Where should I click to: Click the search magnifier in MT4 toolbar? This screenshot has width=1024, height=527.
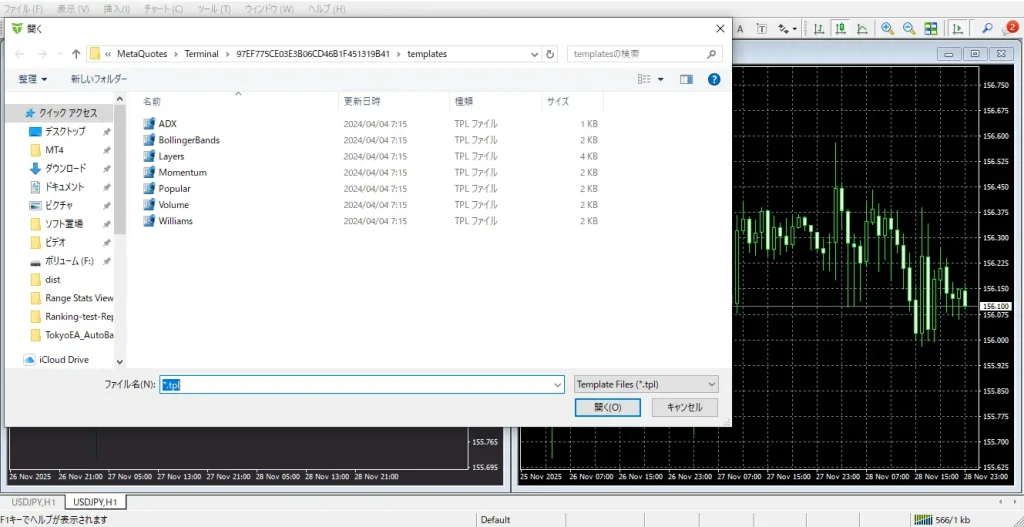(x=987, y=29)
